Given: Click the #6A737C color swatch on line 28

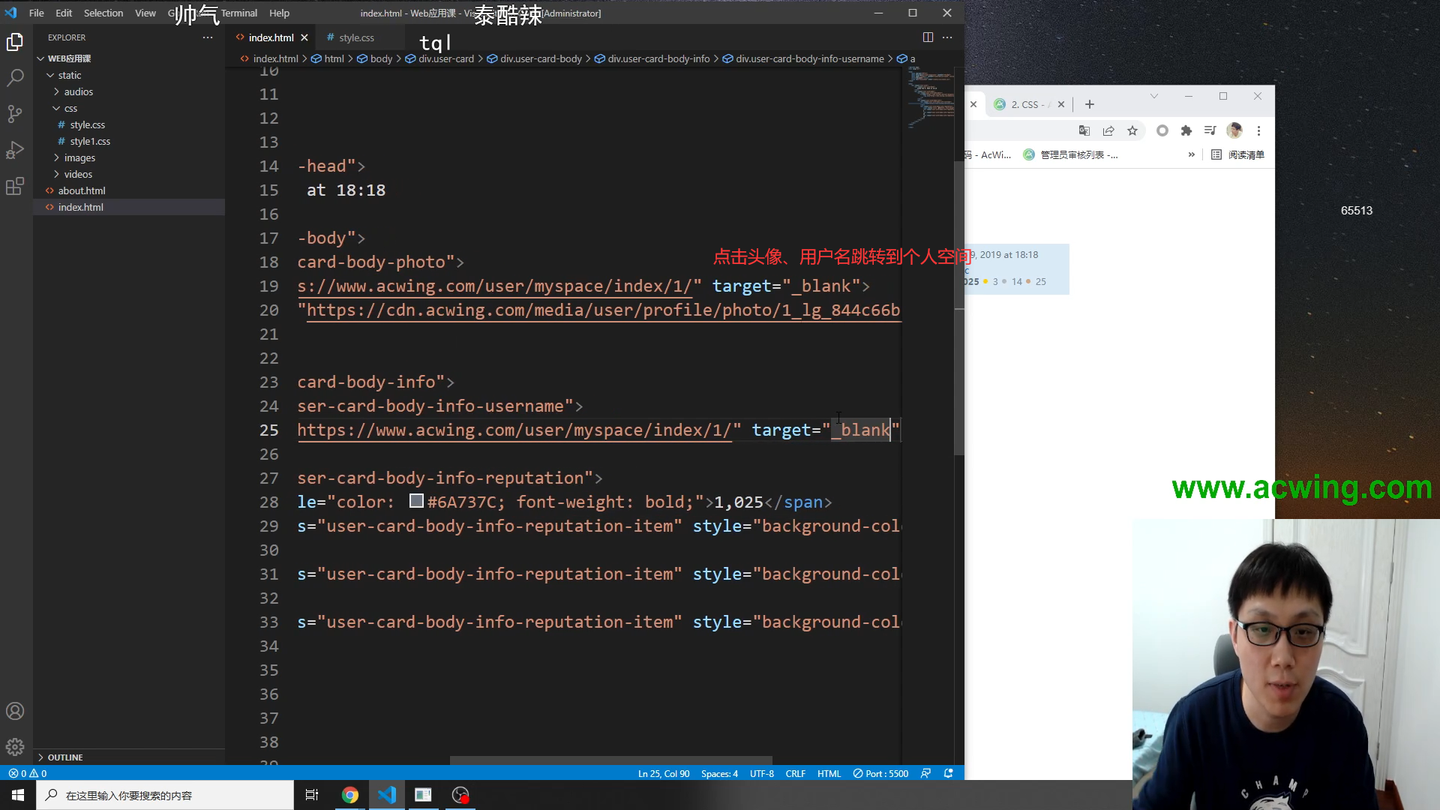Looking at the screenshot, I should click(416, 501).
